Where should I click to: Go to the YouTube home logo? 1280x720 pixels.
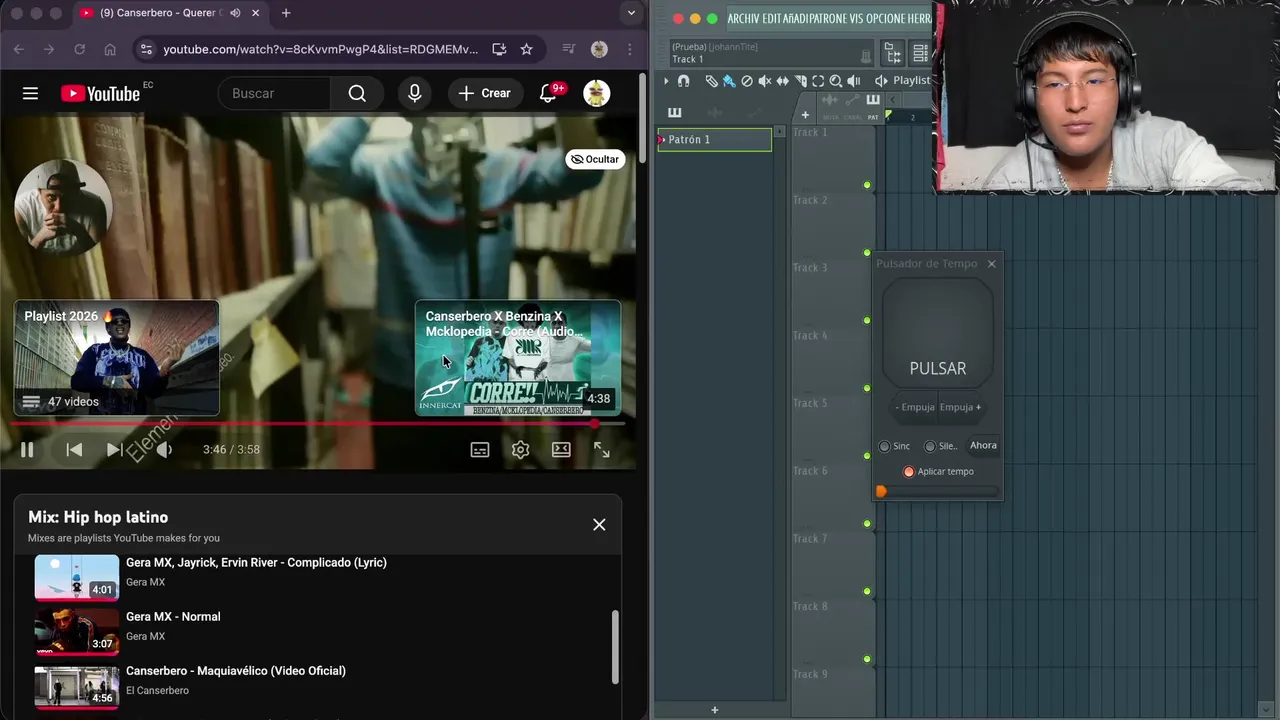100,93
